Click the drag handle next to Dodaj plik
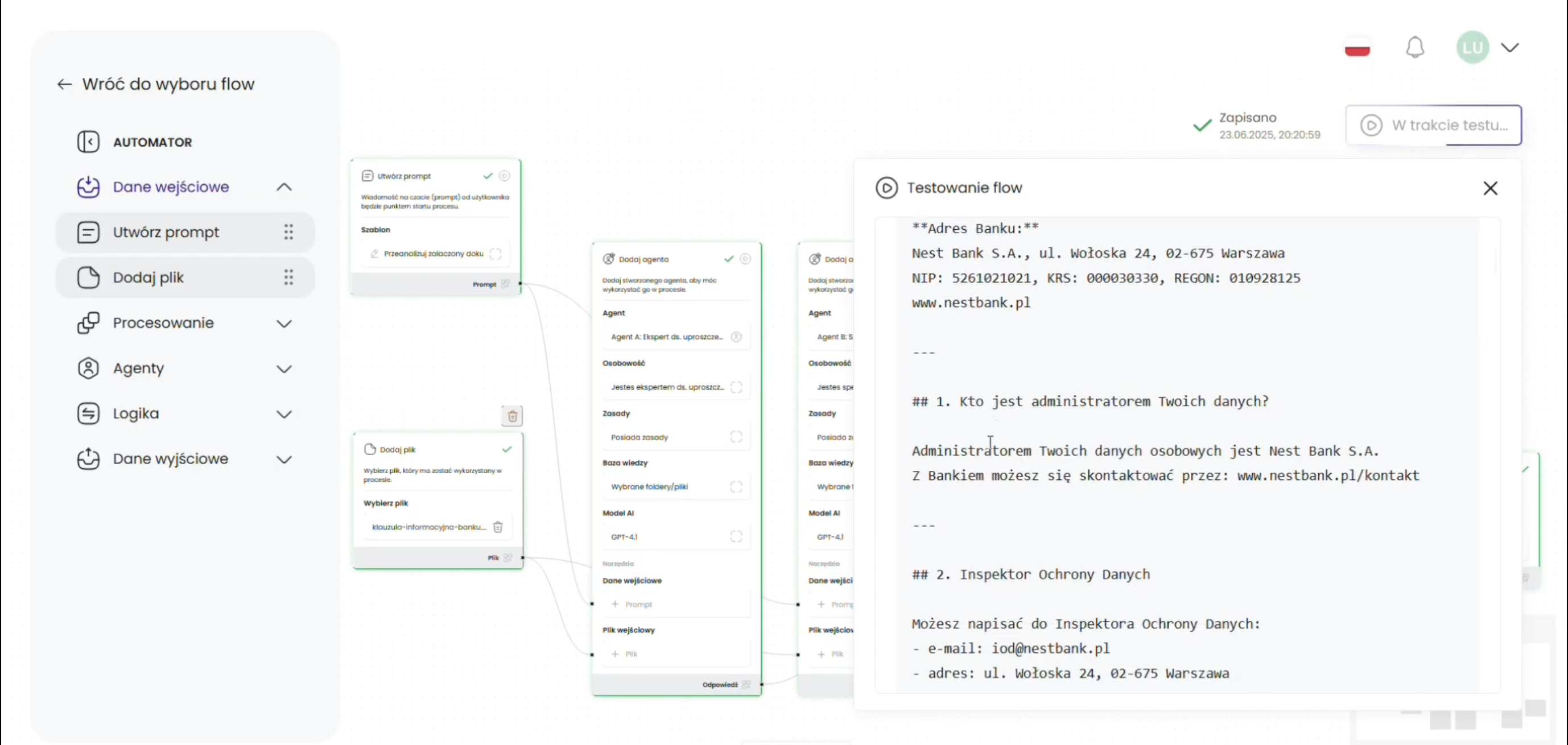Viewport: 1568px width, 745px height. click(x=288, y=278)
